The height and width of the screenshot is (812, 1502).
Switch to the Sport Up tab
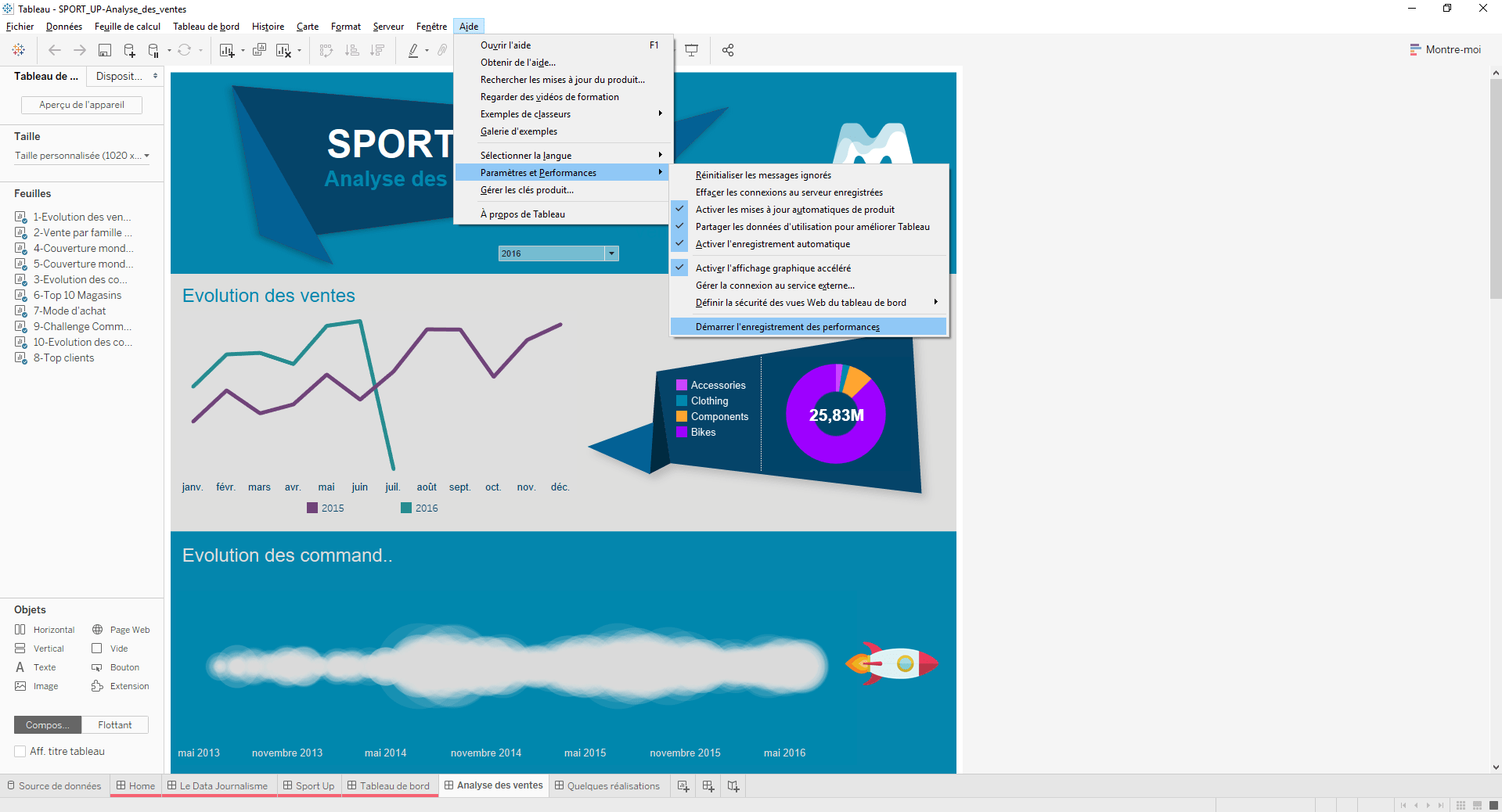308,786
